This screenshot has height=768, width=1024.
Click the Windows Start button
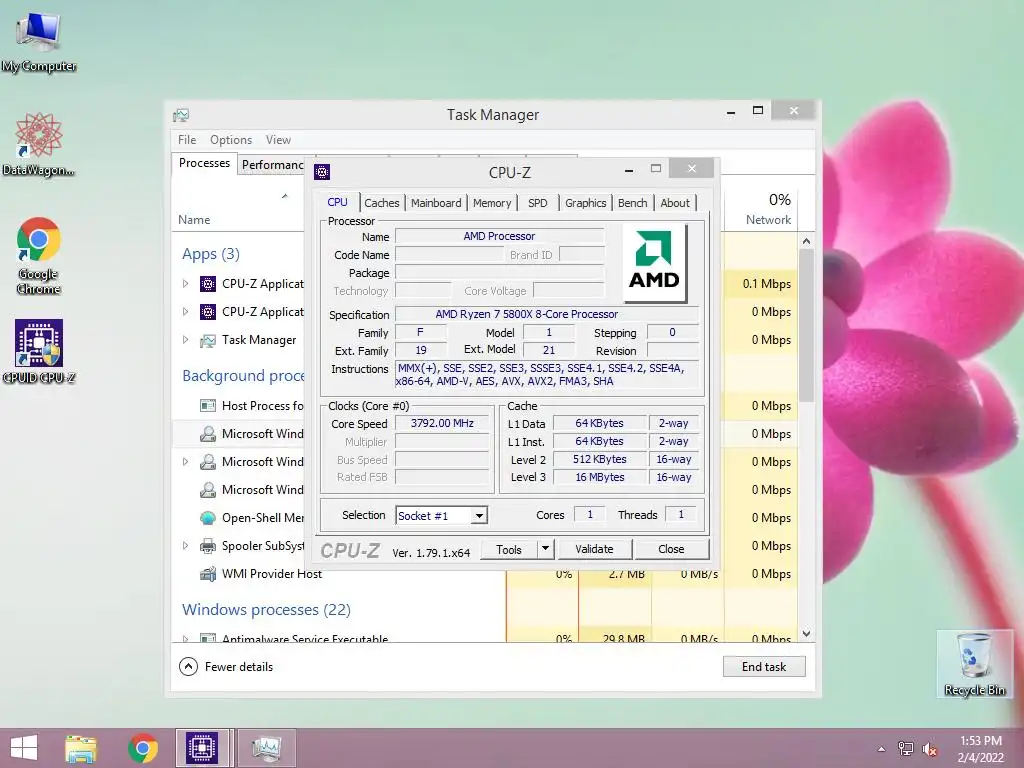click(x=24, y=748)
